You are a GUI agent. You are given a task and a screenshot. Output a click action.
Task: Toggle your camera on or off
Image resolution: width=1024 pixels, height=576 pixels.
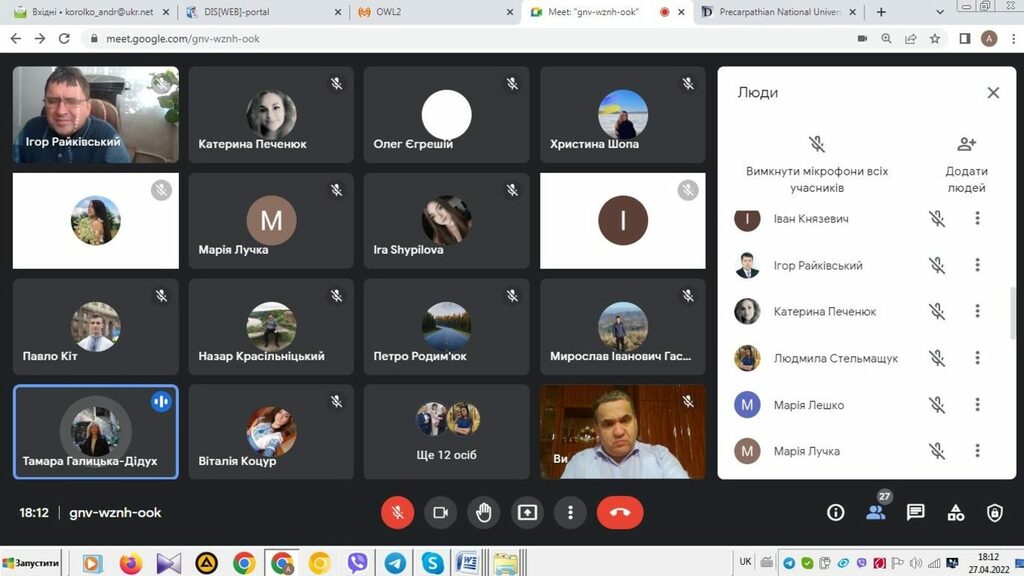coord(440,512)
